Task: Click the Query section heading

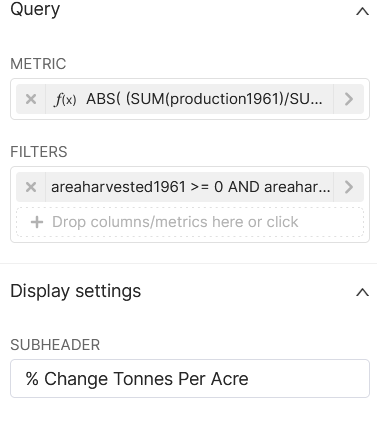Action: 35,9
